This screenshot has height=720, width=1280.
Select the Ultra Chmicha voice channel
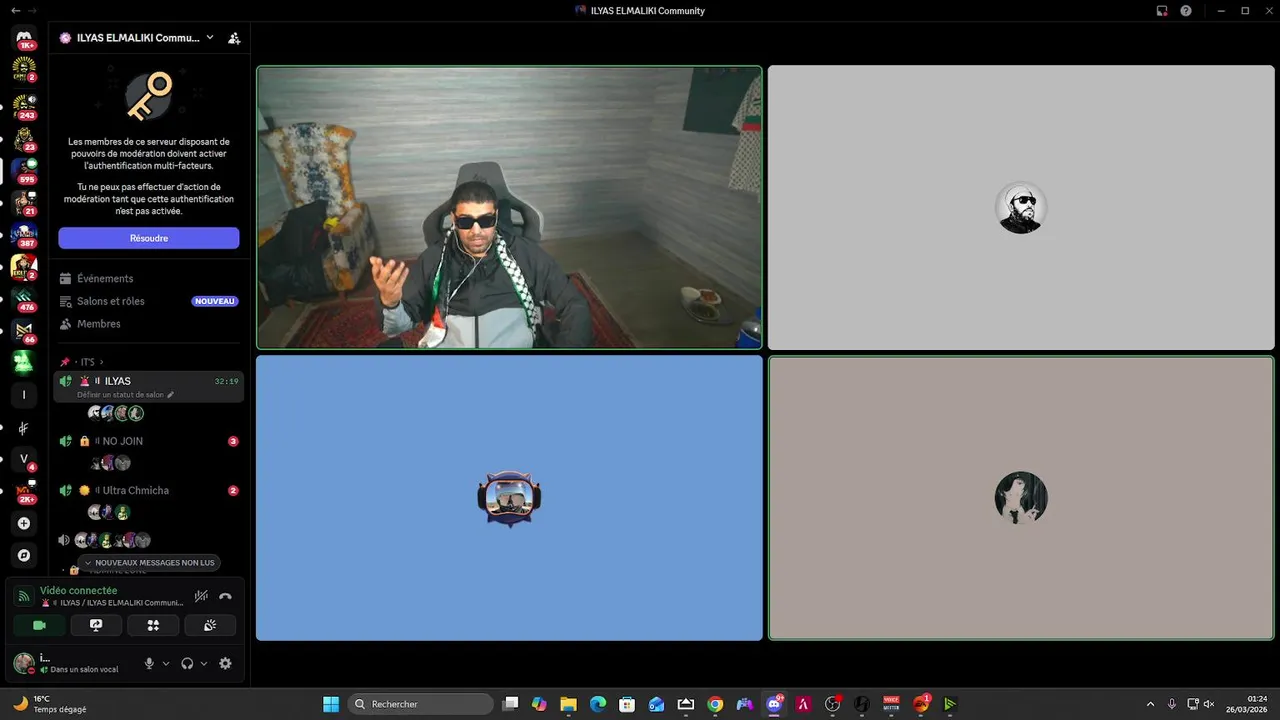click(148, 490)
